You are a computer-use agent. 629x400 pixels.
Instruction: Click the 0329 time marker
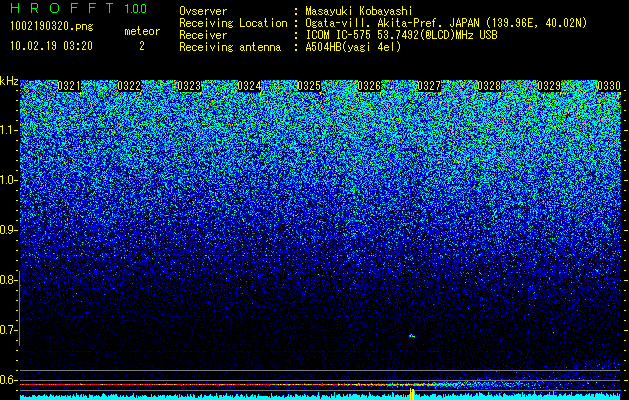(x=549, y=86)
